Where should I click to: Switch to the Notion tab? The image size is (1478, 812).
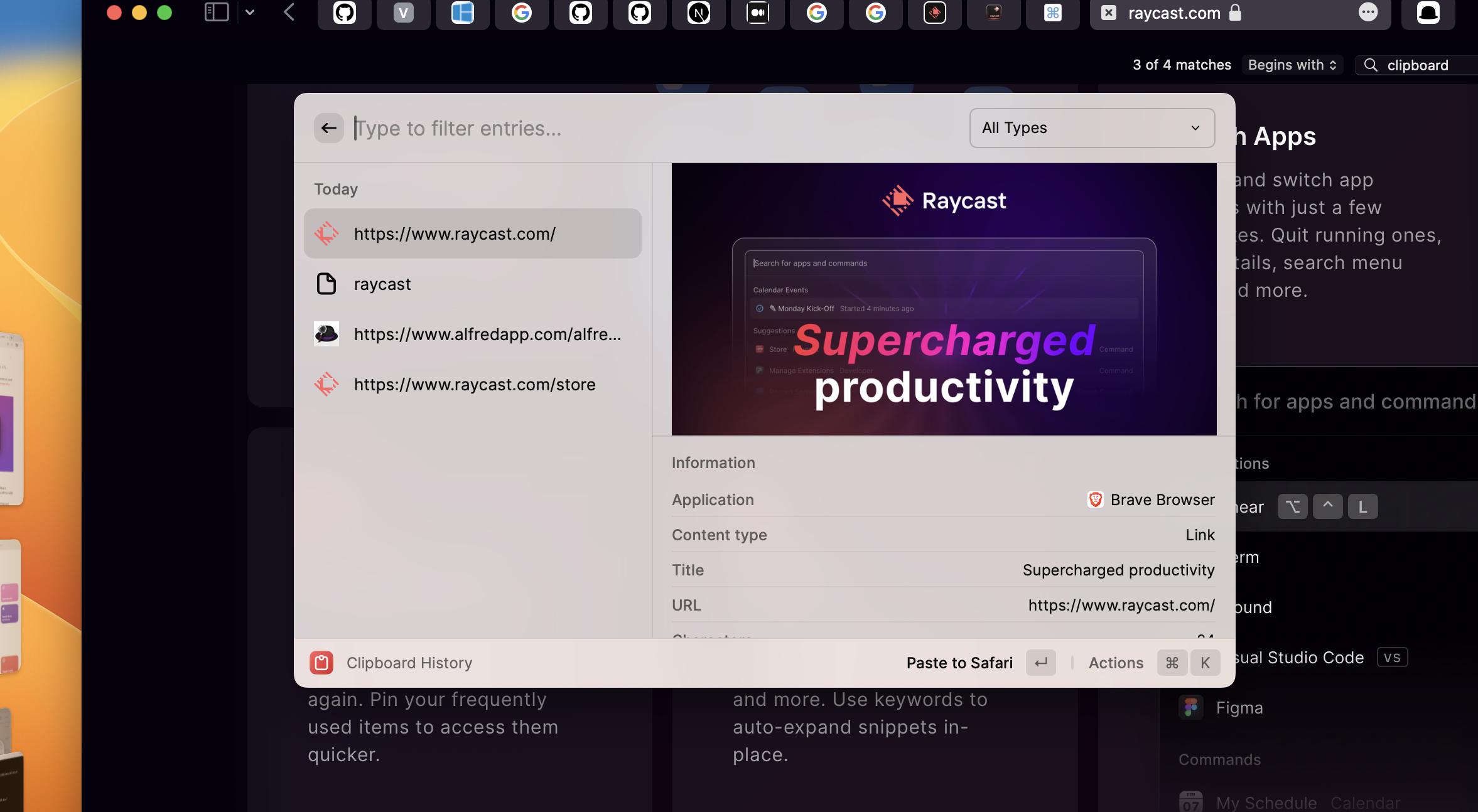698,13
